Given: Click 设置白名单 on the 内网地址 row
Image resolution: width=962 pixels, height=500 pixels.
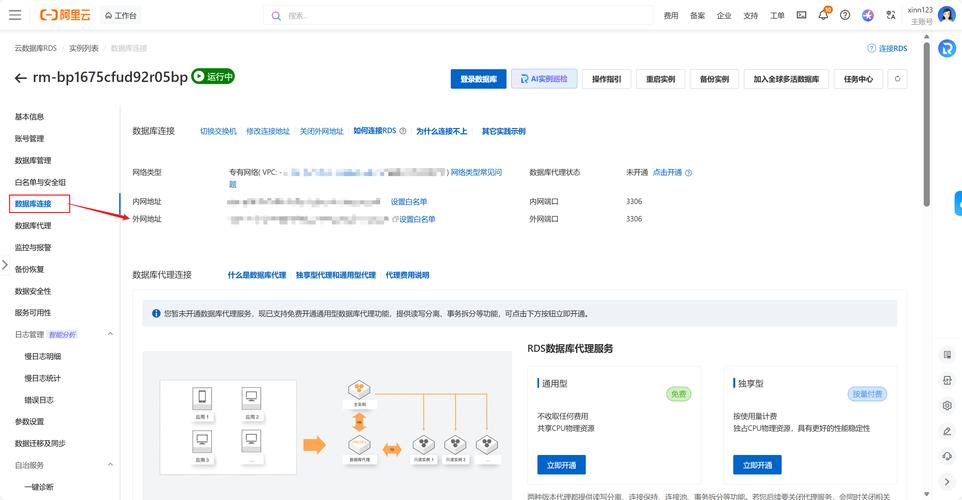Looking at the screenshot, I should click(x=409, y=201).
